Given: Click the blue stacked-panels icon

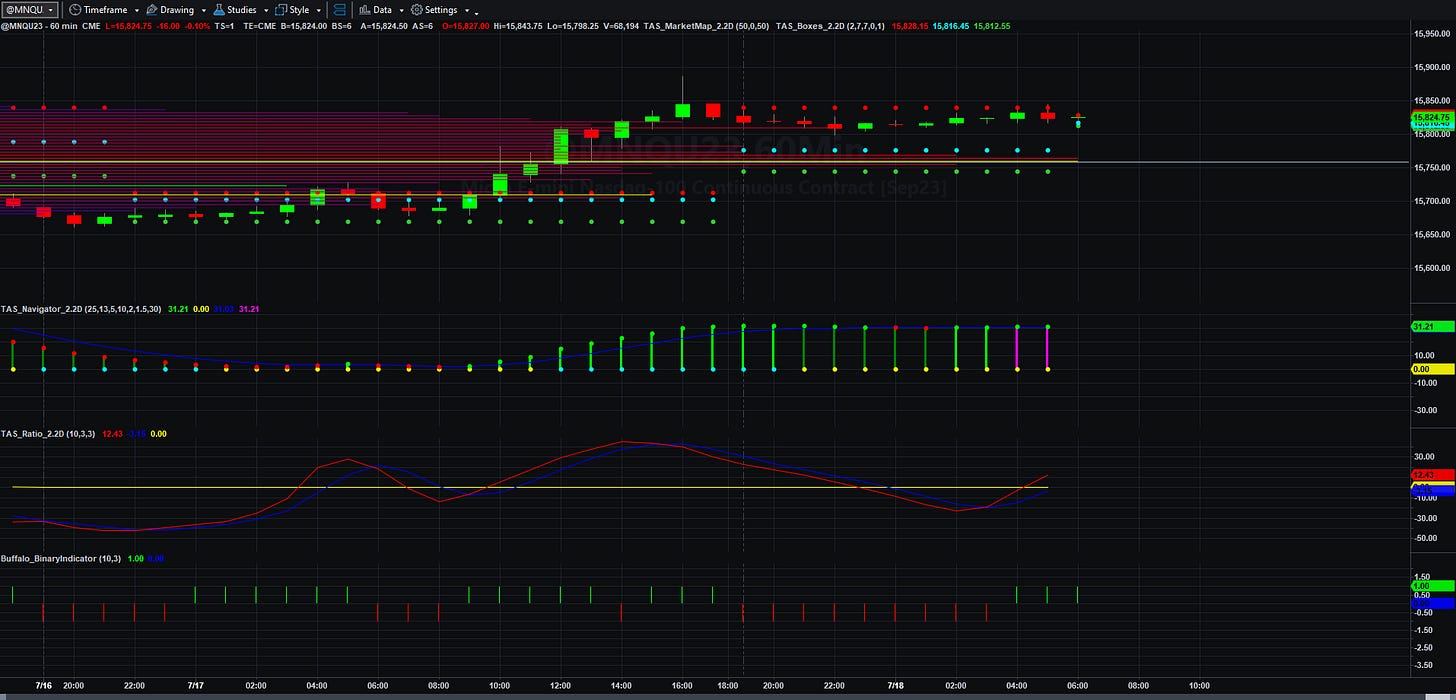Looking at the screenshot, I should point(340,10).
